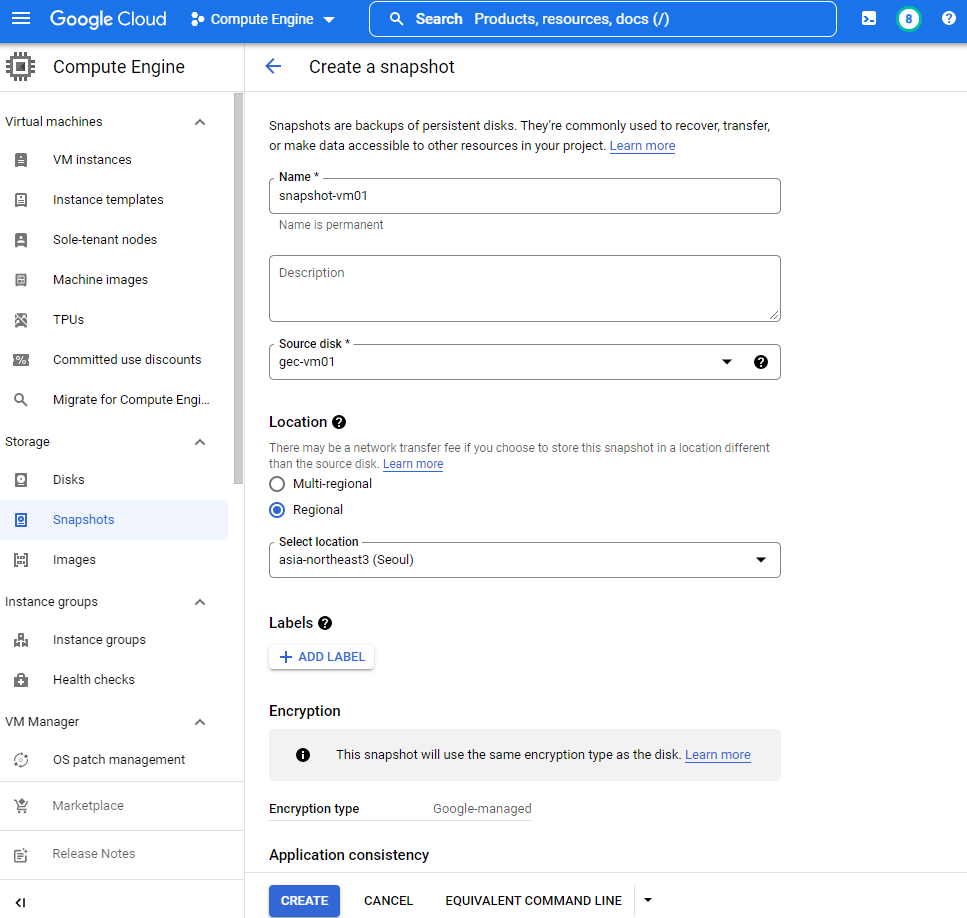Select the Regional radio option
Image resolution: width=967 pixels, height=918 pixels.
tap(277, 510)
